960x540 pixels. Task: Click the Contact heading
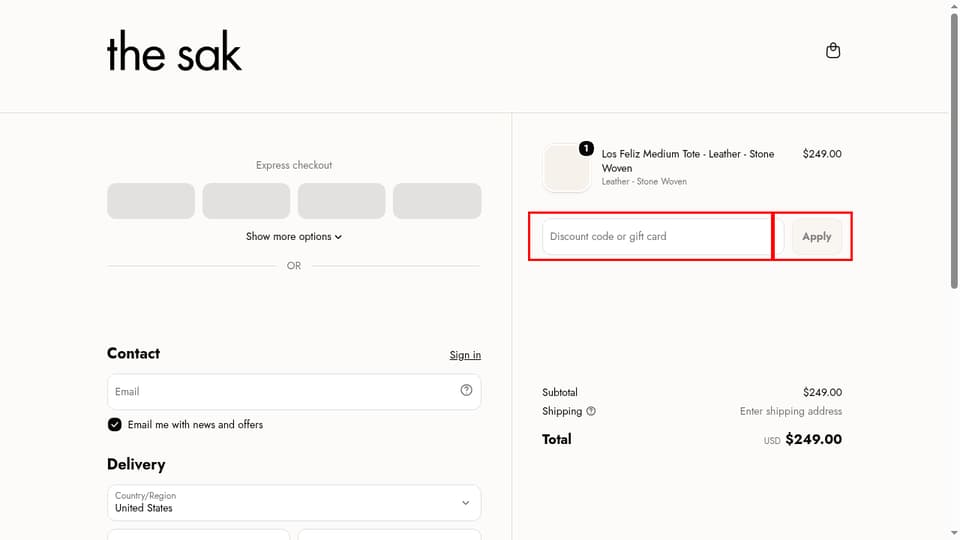[x=133, y=354]
